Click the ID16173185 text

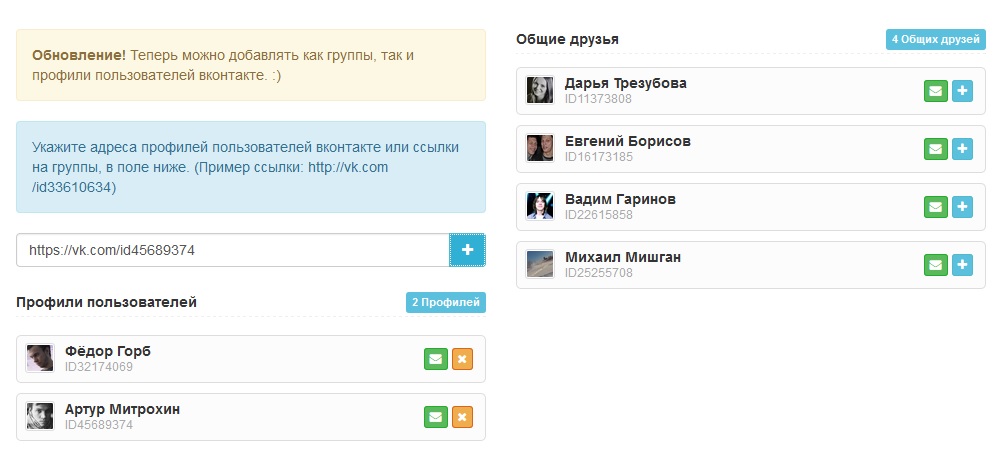pos(599,157)
